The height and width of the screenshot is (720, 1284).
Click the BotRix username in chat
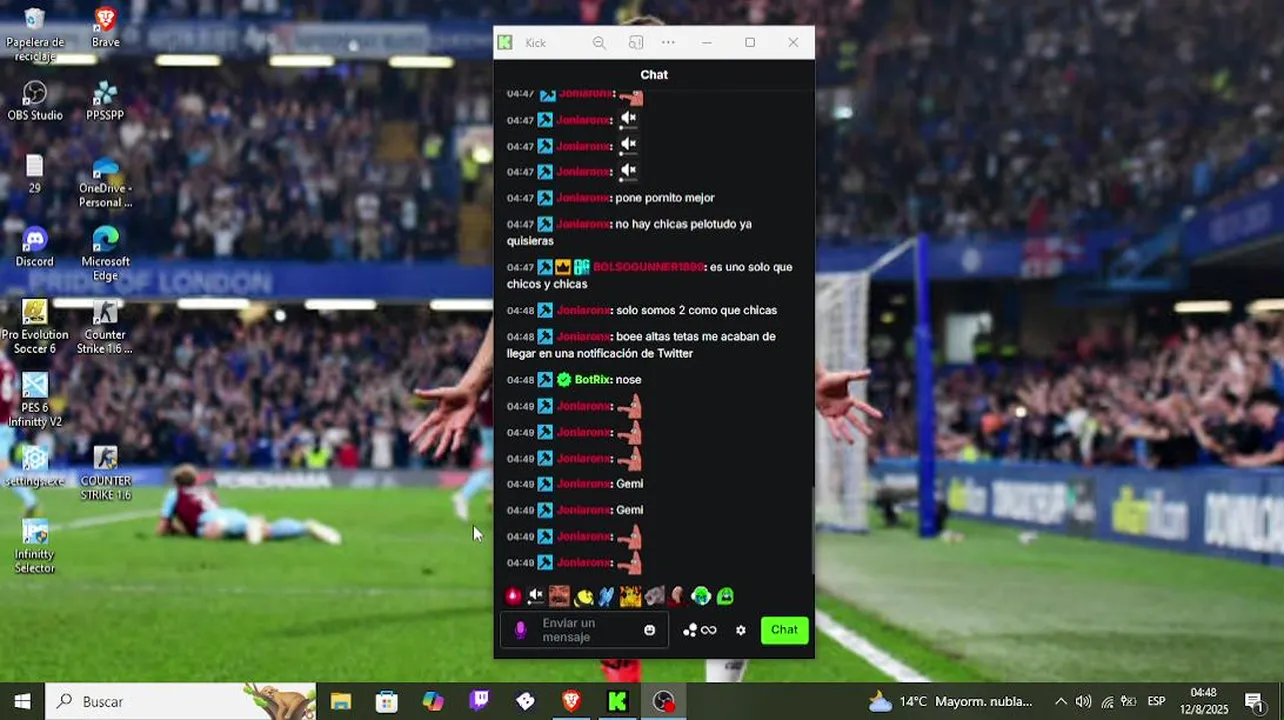pyautogui.click(x=592, y=380)
